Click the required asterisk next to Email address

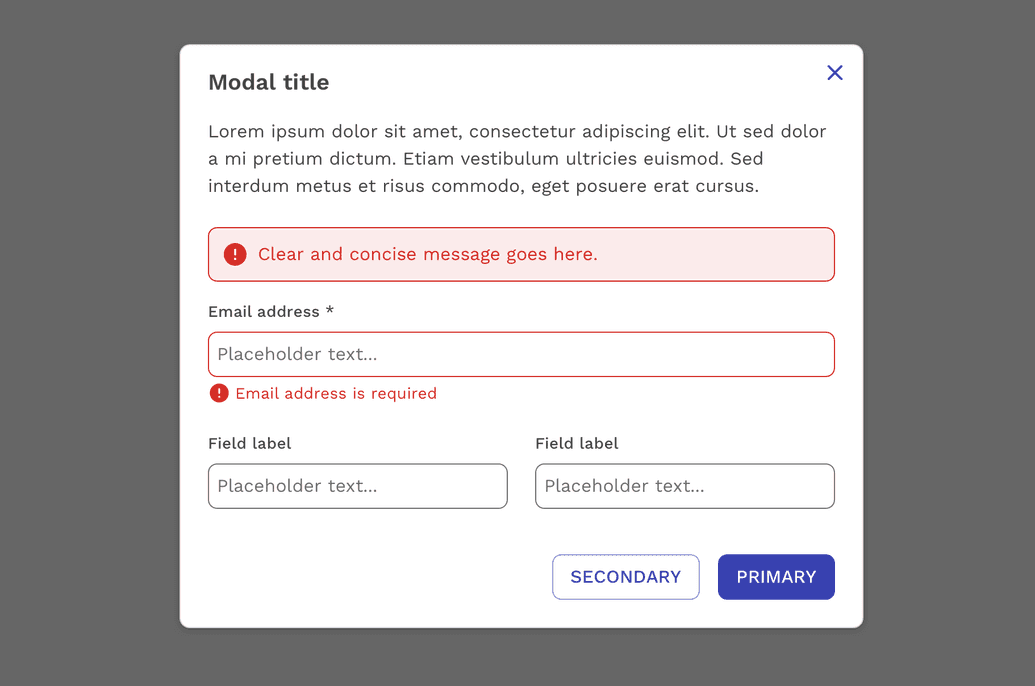329,311
